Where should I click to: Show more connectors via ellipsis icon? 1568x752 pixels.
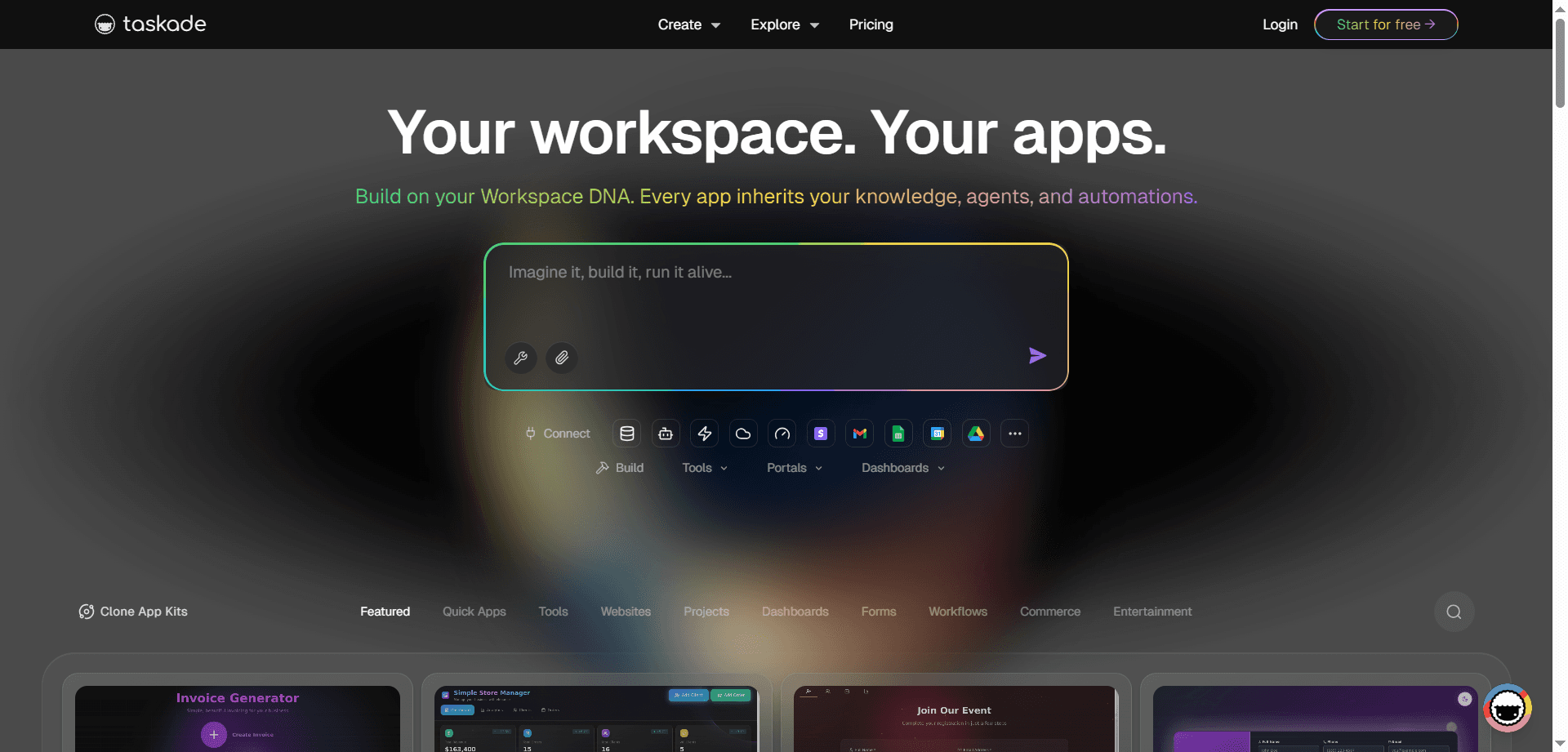point(1014,433)
